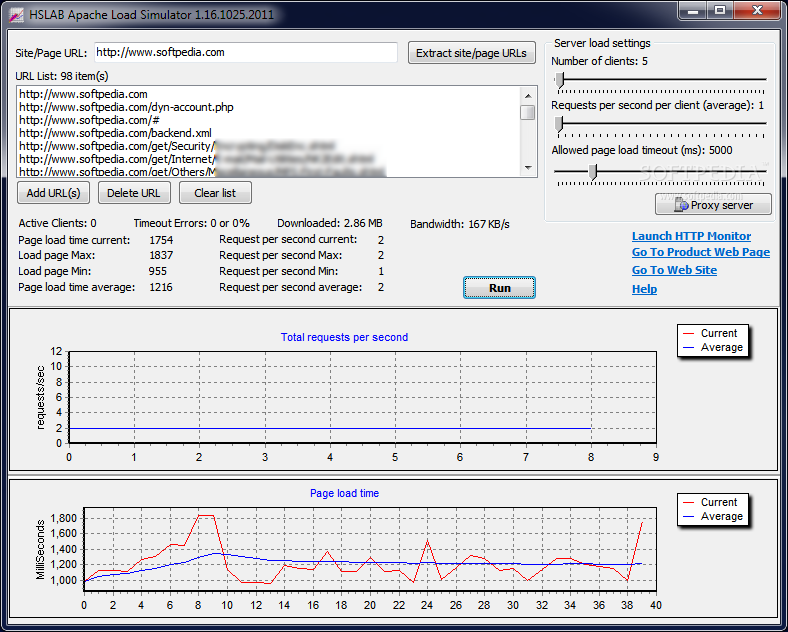
Task: Click the HSLAB app icon in title bar
Action: point(17,15)
